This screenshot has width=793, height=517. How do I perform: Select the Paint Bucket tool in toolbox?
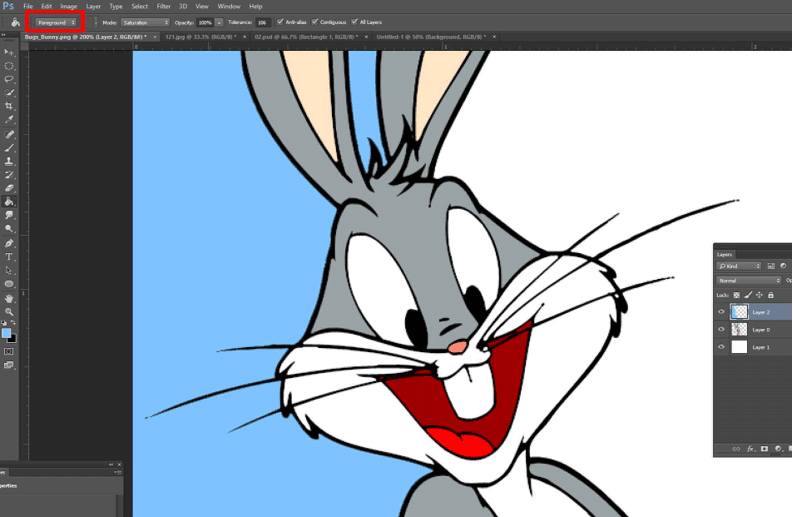[9, 202]
